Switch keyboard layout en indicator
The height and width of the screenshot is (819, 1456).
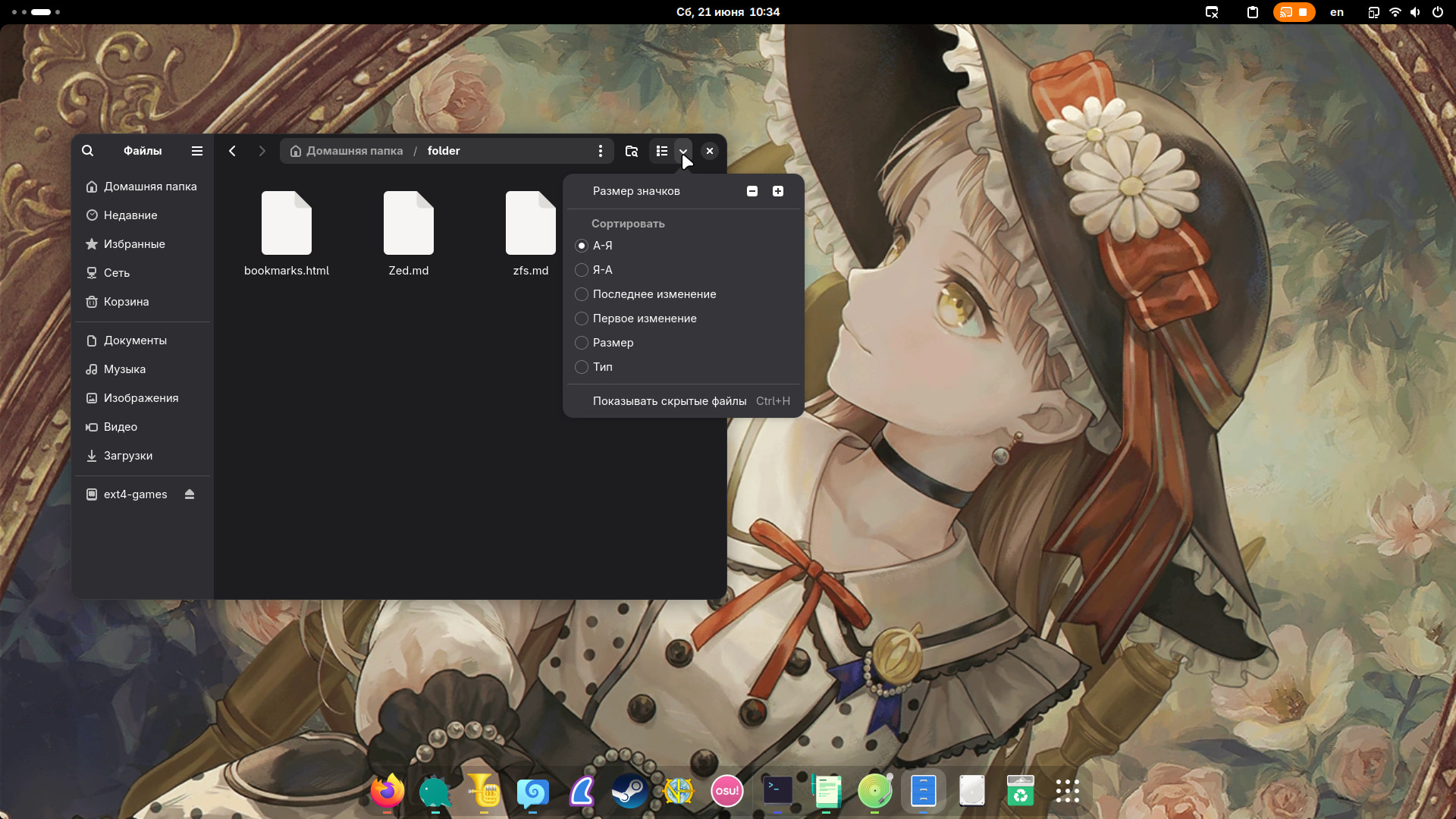(1337, 12)
